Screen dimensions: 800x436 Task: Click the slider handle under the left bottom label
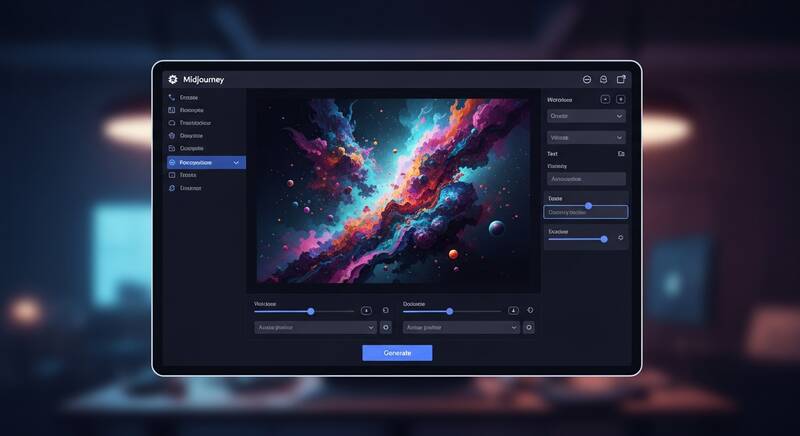311,311
